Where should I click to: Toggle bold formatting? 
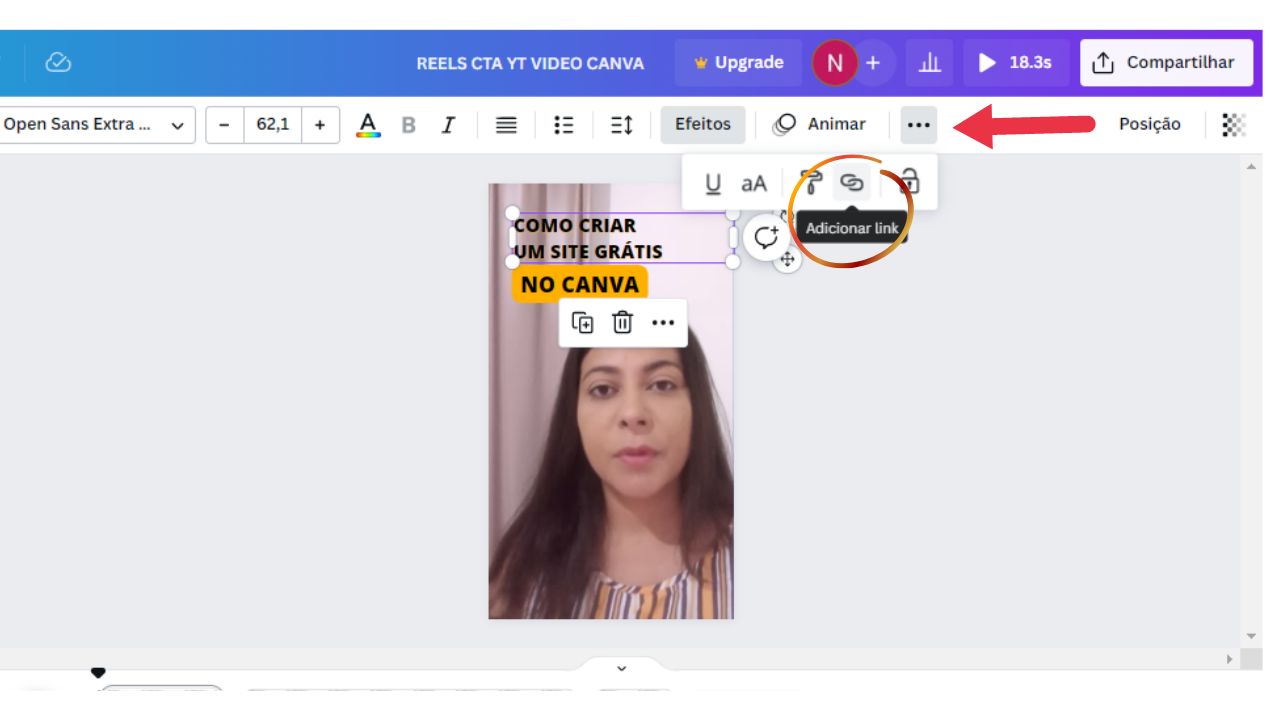coord(408,125)
